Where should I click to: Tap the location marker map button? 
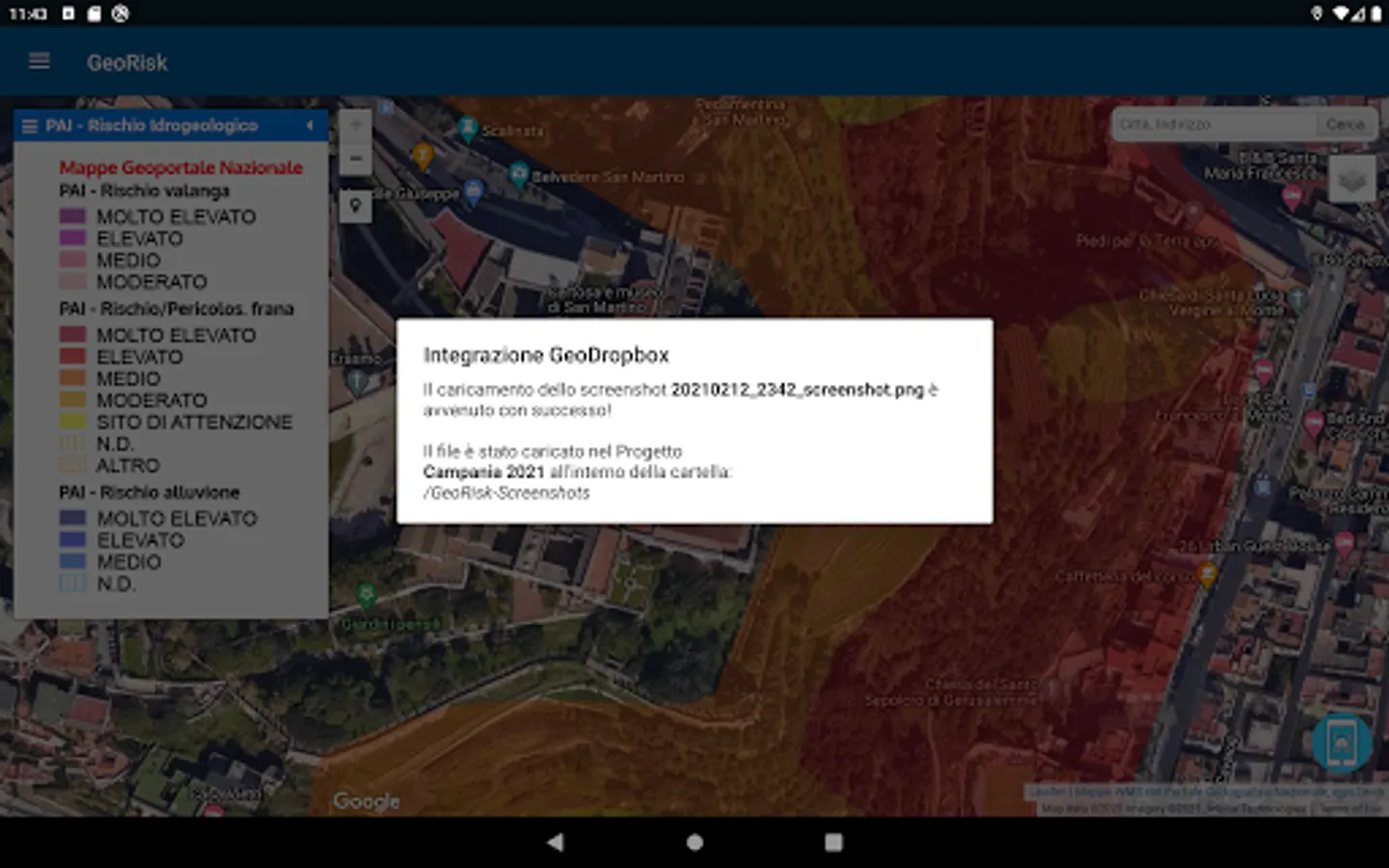click(355, 205)
